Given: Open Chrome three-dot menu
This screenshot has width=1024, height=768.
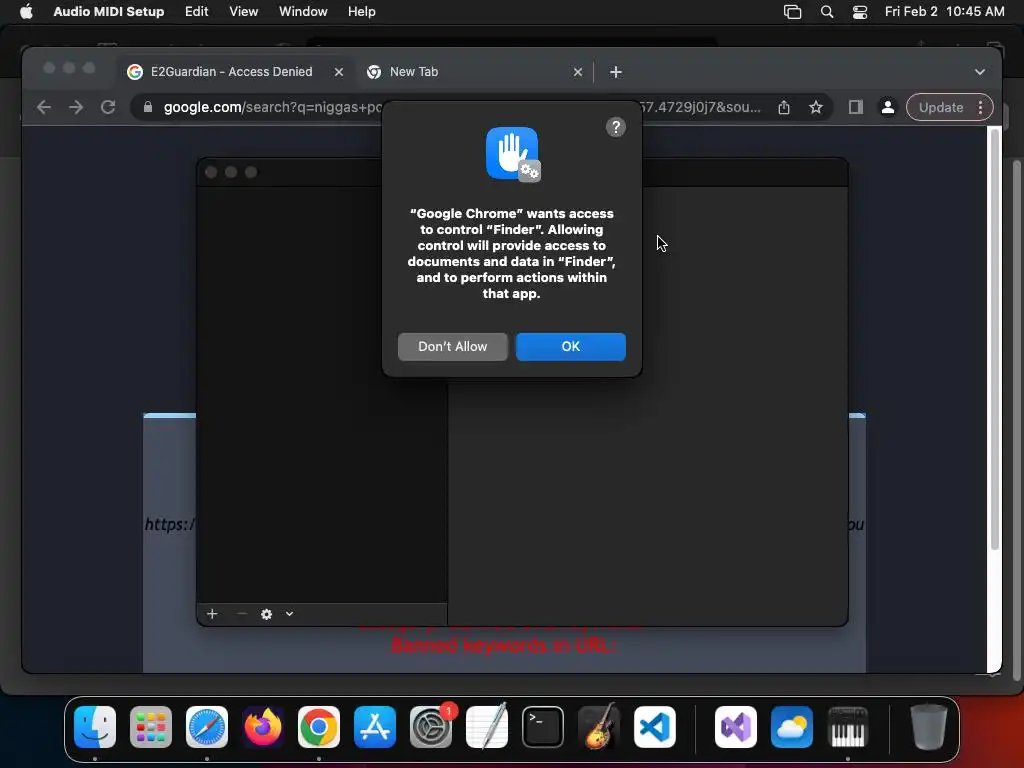Looking at the screenshot, I should 980,107.
